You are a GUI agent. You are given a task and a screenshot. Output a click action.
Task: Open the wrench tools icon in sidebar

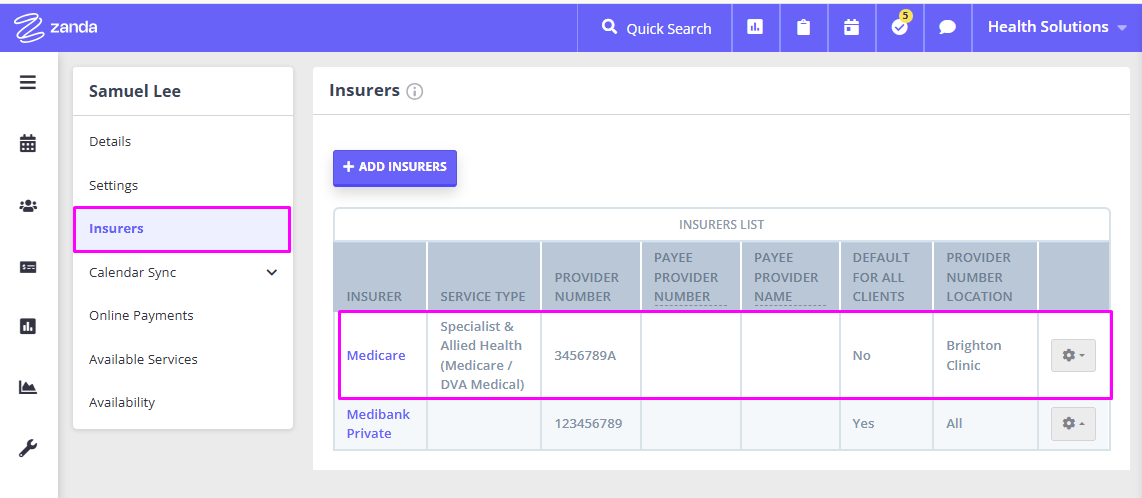[28, 448]
